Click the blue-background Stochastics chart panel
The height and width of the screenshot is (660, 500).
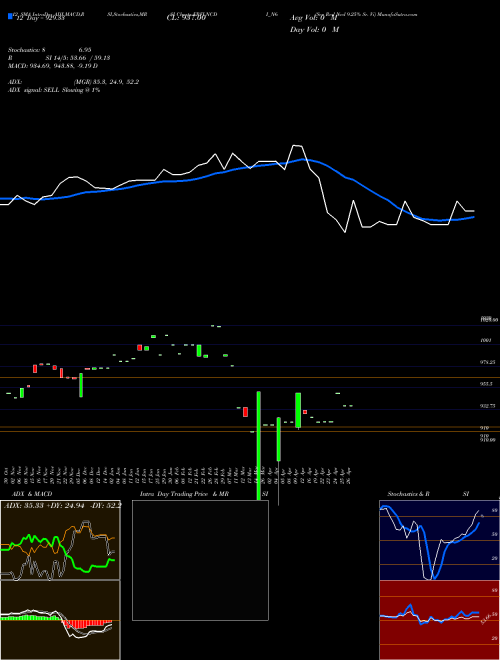(x=439, y=540)
